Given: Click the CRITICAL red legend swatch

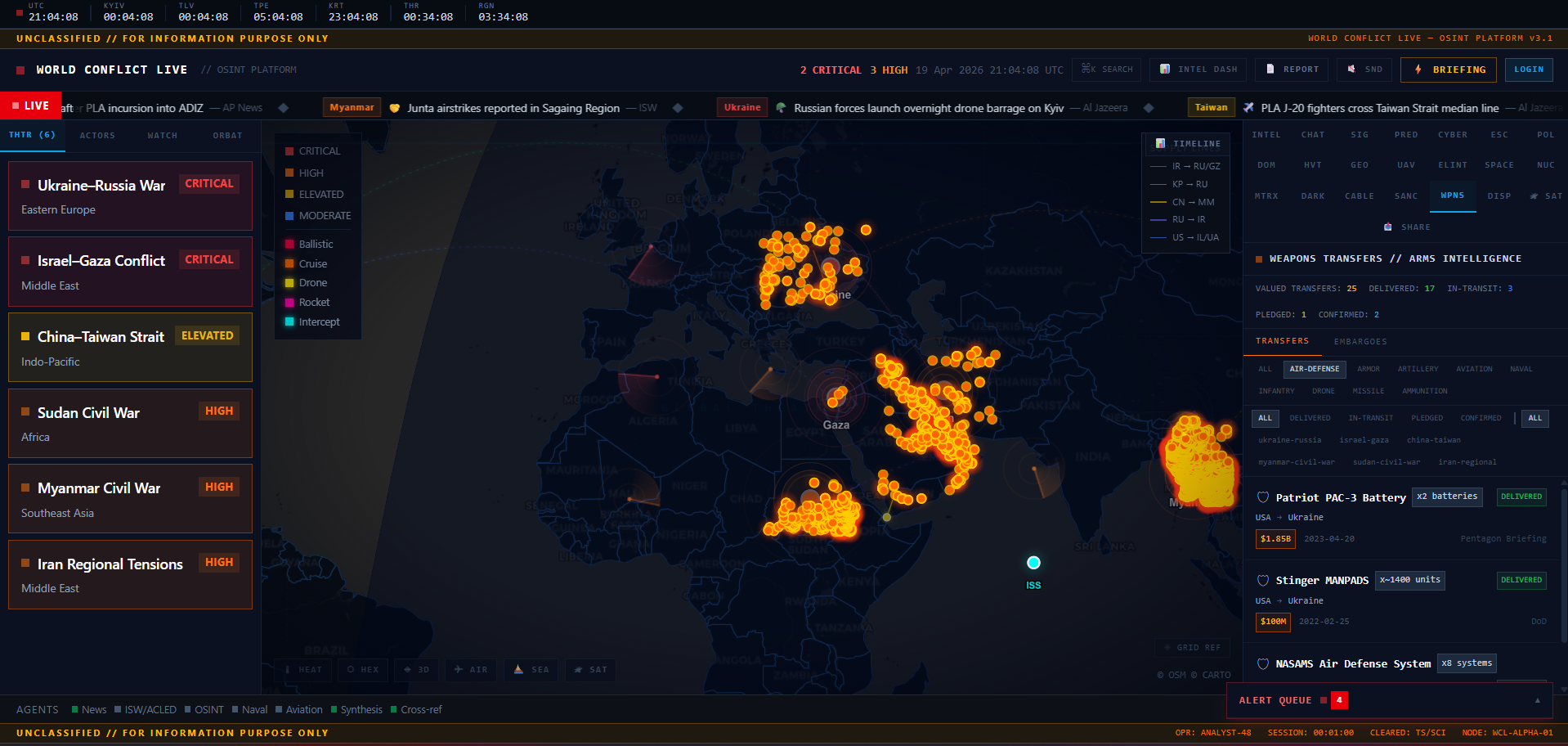Looking at the screenshot, I should pyautogui.click(x=289, y=151).
